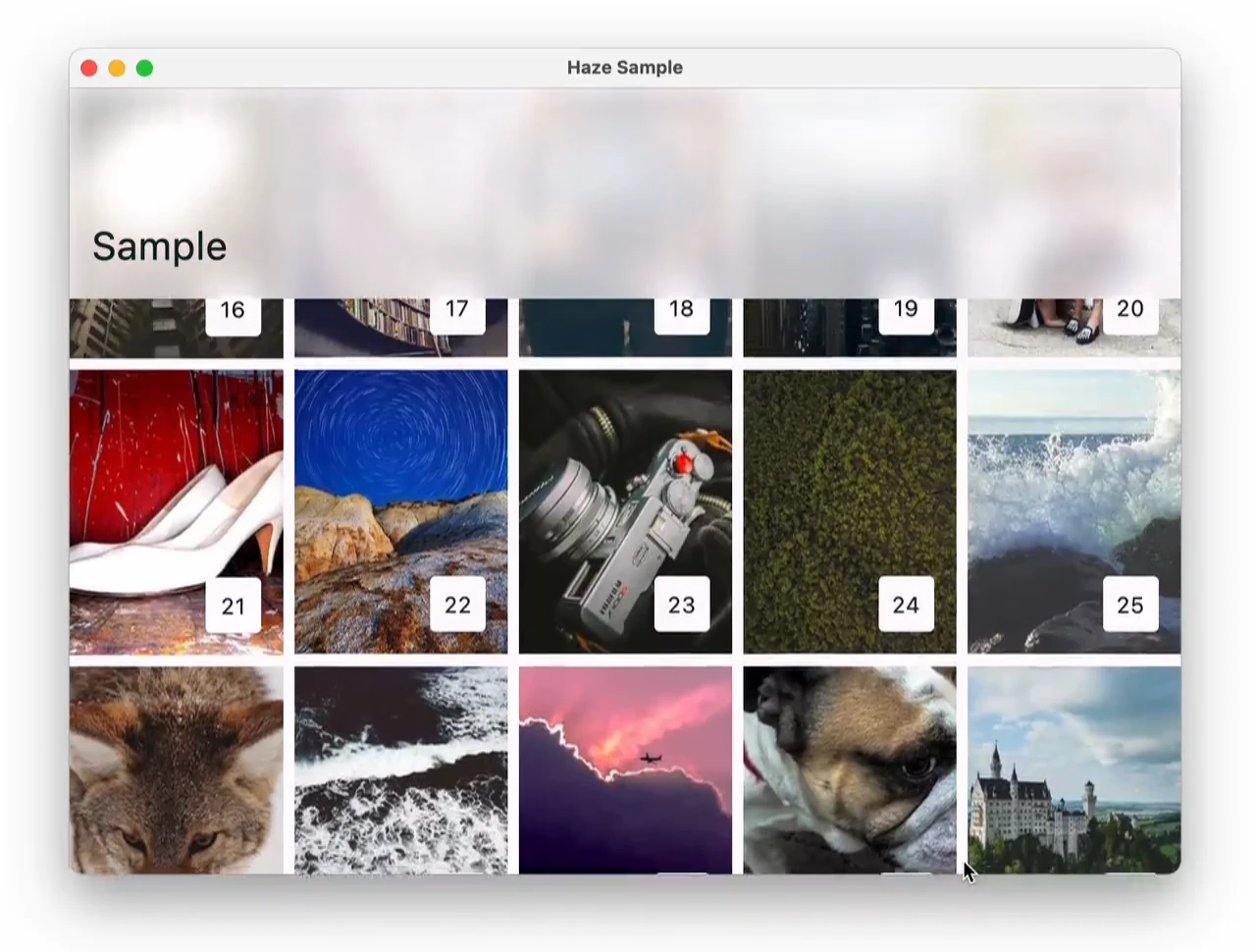The height and width of the screenshot is (952, 1256).
Task: Click the number 22 badge
Action: click(x=457, y=605)
